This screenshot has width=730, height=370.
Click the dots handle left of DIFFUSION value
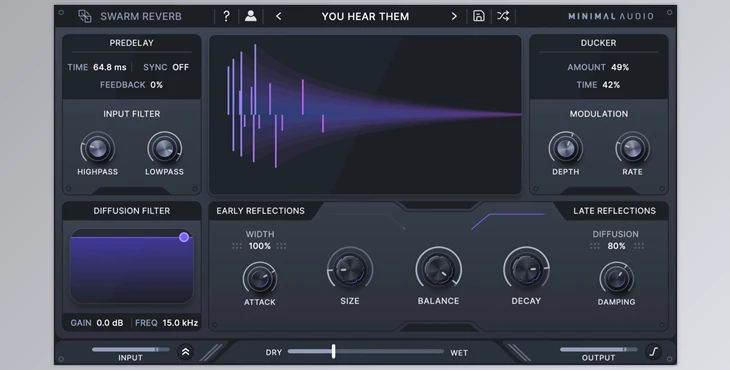[595, 246]
